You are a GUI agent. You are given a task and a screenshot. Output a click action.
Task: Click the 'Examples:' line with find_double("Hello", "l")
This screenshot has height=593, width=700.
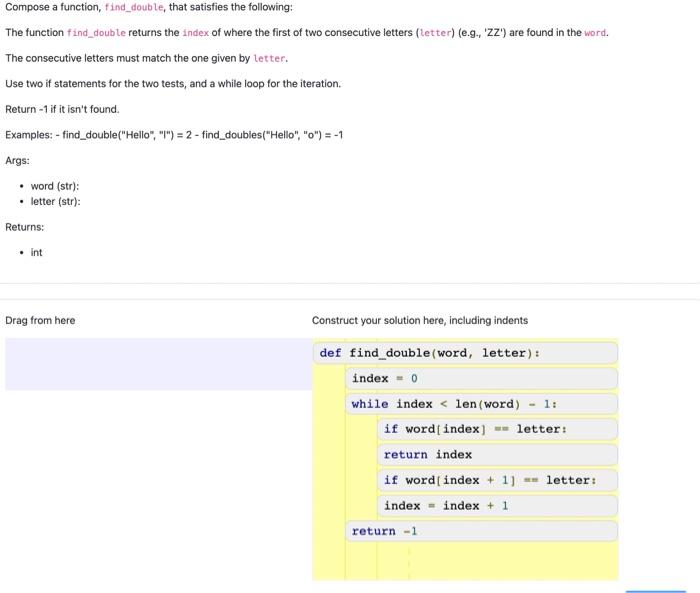174,135
